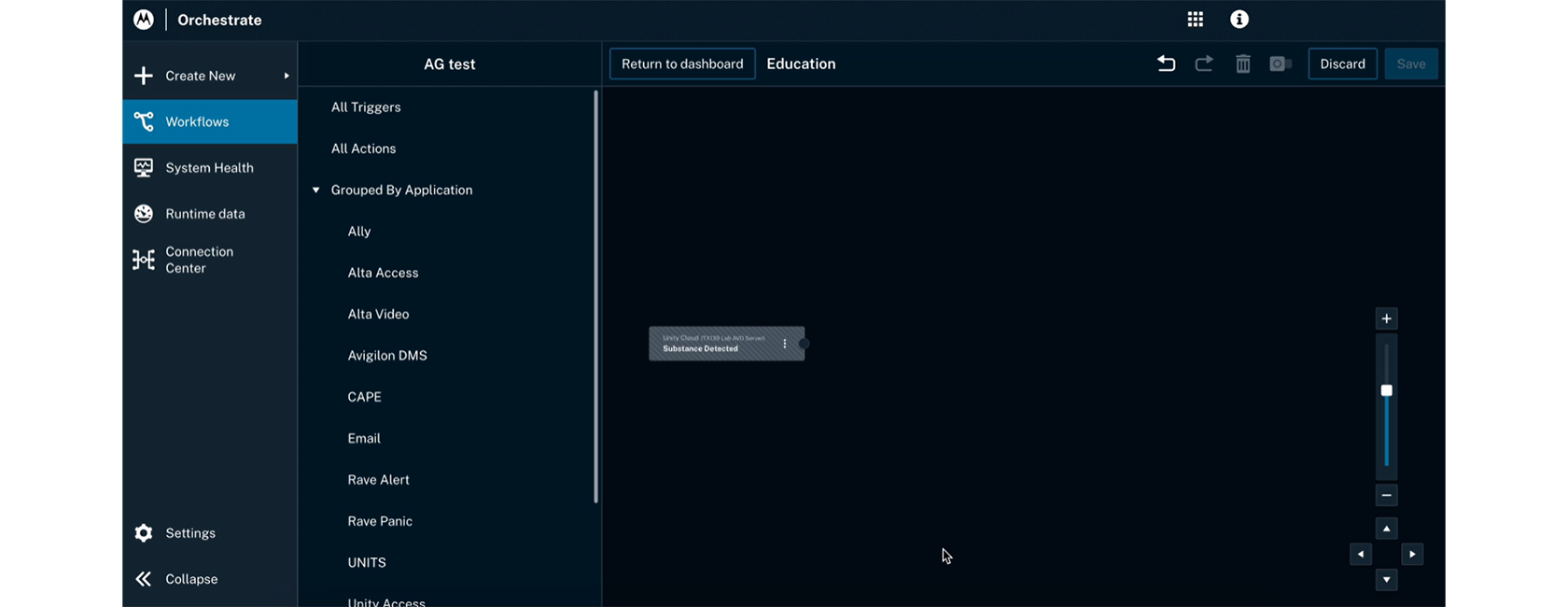1568x607 pixels.
Task: Click the AG test panel heading
Action: [x=450, y=64]
